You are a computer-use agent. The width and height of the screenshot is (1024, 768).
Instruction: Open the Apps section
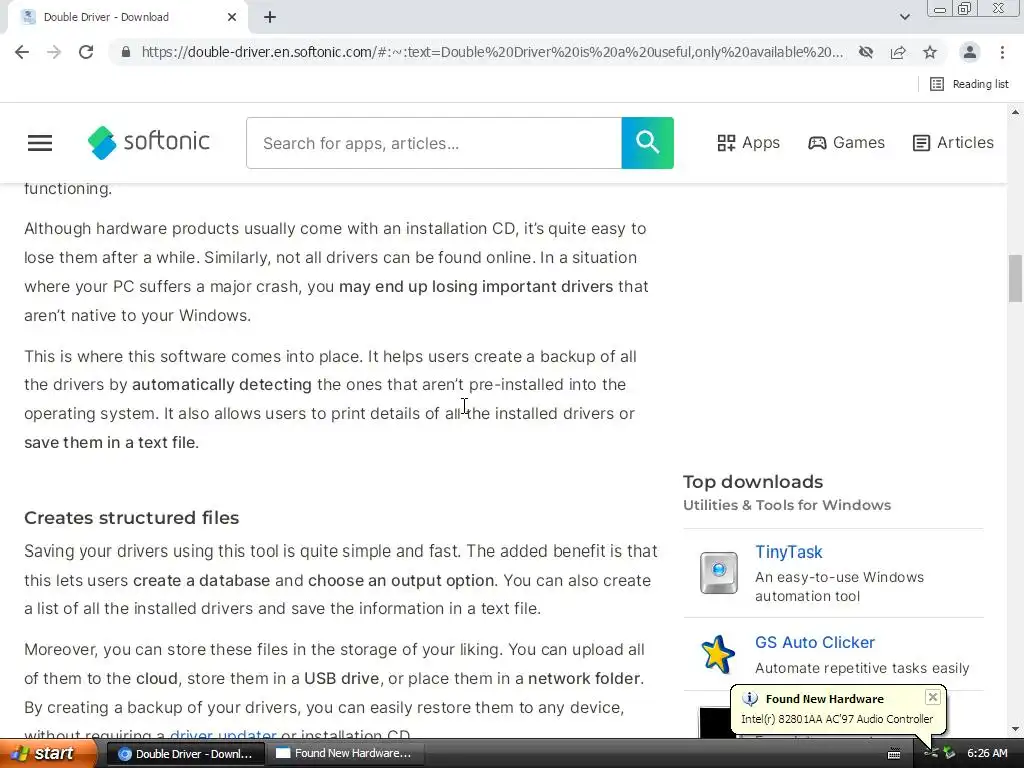point(748,142)
